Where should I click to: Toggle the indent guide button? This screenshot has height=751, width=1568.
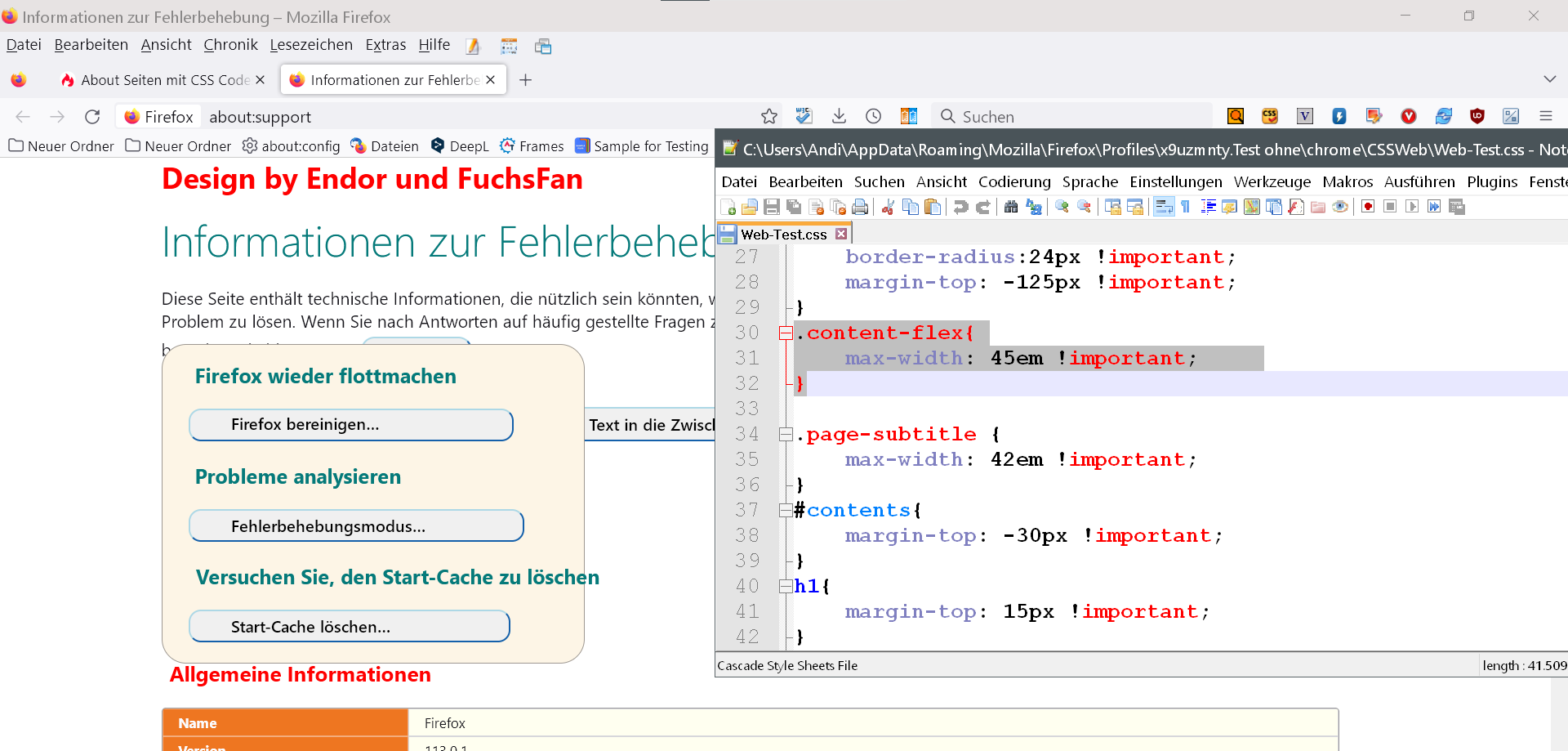coord(1208,207)
